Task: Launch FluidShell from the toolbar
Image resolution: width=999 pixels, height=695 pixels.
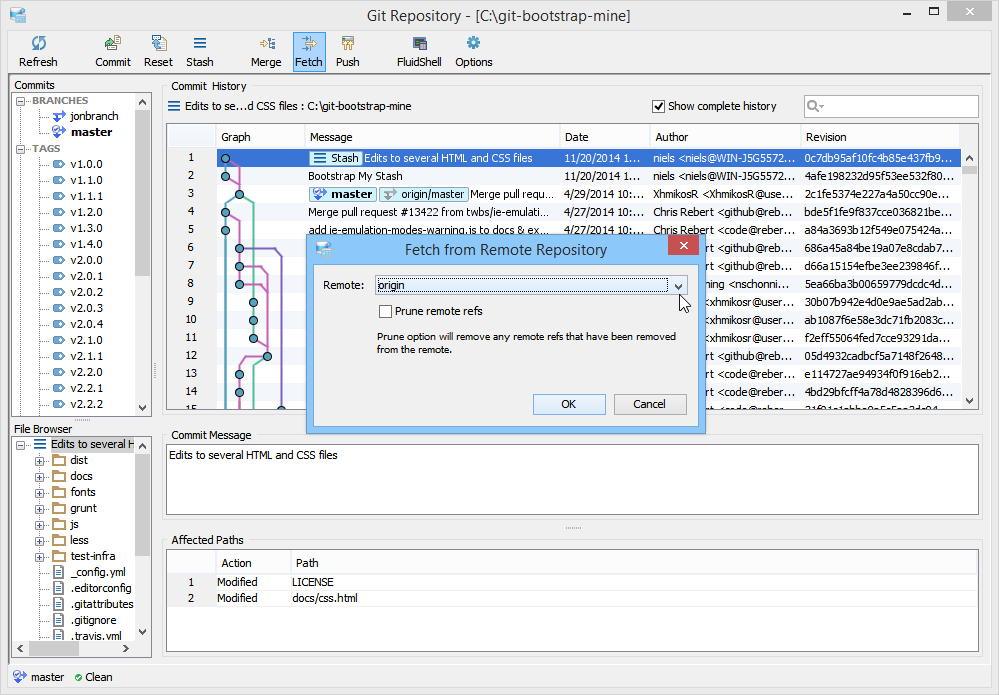Action: click(x=419, y=52)
